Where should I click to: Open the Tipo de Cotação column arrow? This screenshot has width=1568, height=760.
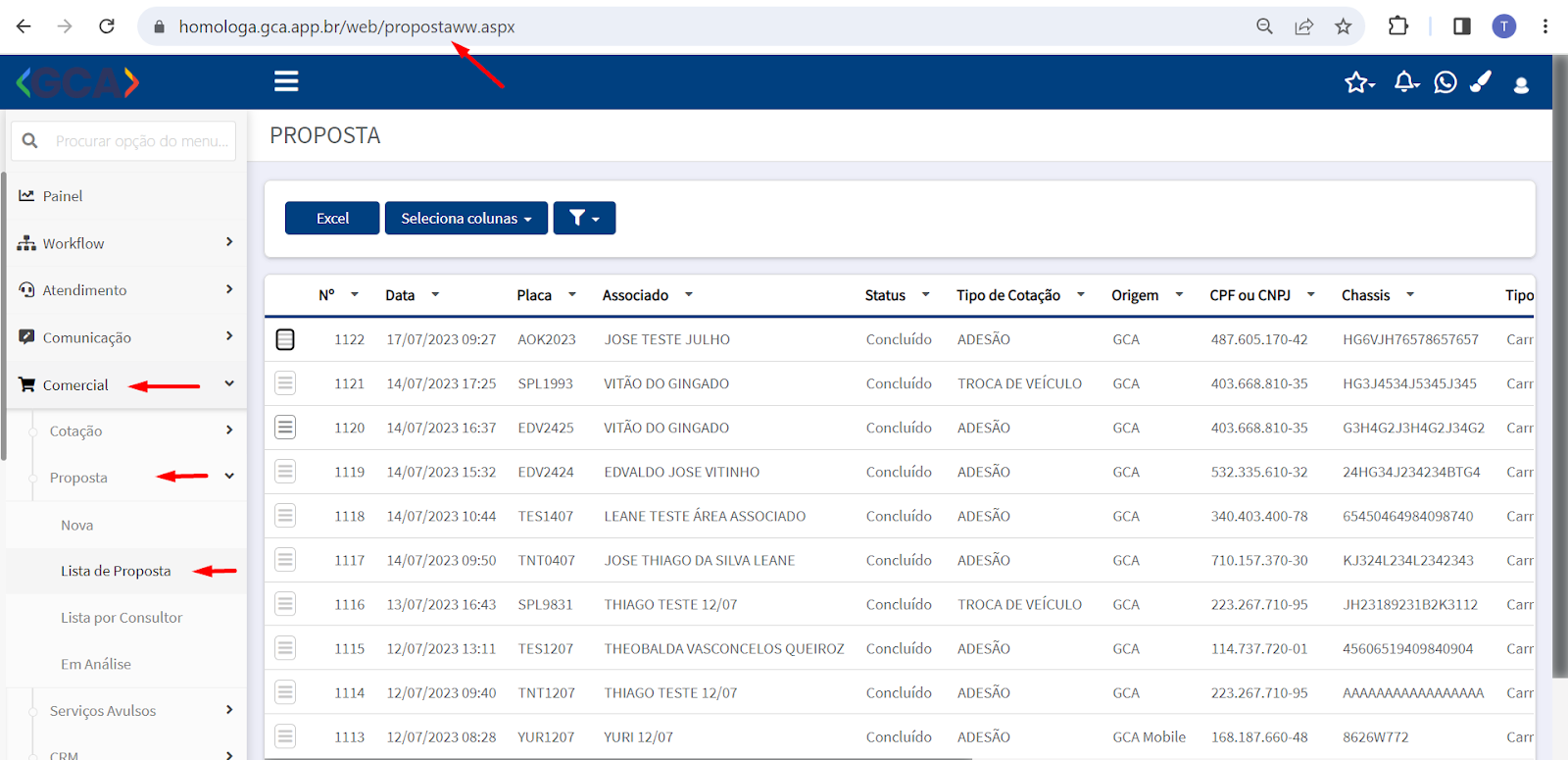(x=1081, y=295)
